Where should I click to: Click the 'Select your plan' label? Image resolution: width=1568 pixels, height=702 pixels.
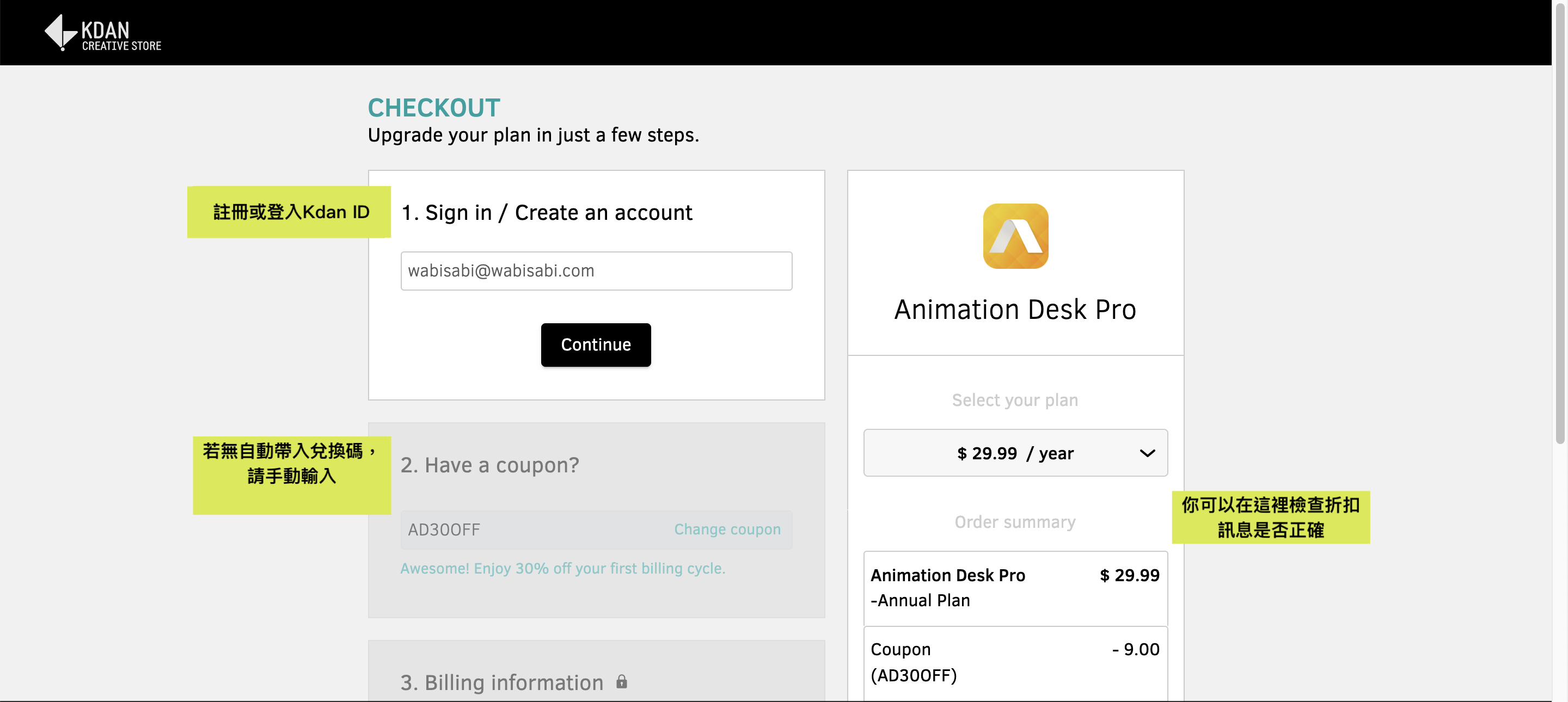[1015, 401]
